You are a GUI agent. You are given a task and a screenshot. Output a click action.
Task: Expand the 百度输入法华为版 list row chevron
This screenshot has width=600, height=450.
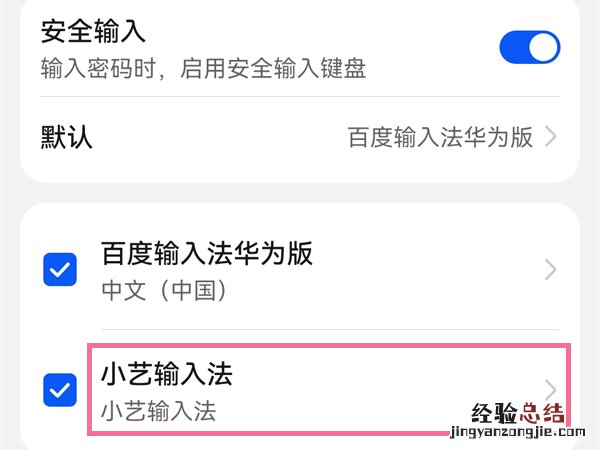(x=551, y=270)
